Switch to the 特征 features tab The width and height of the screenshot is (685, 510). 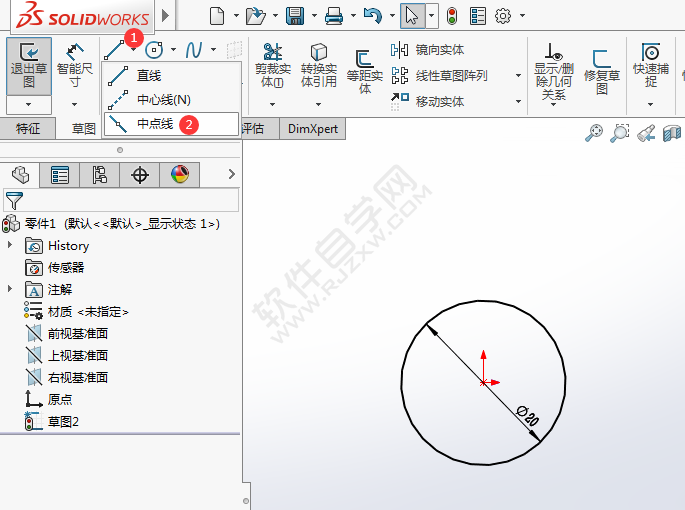coord(28,128)
